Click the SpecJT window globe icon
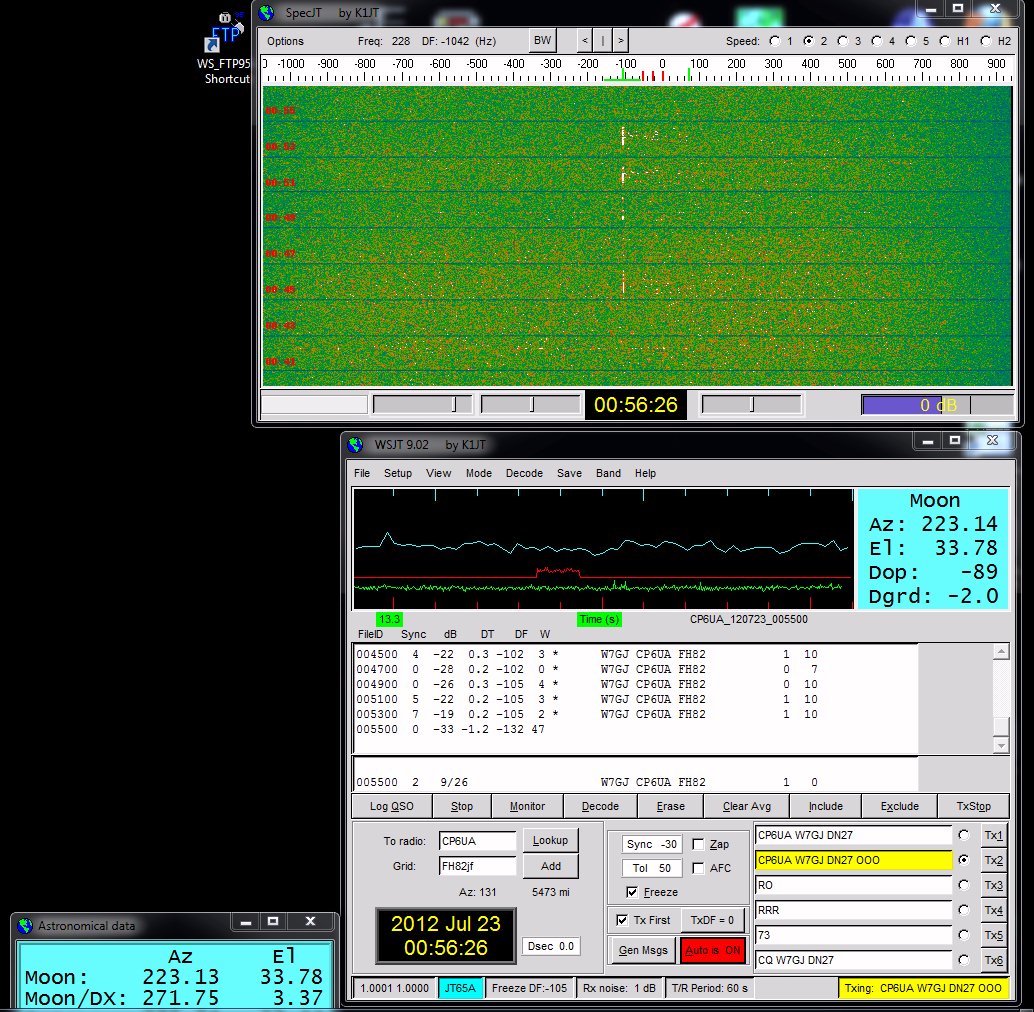 click(x=266, y=14)
